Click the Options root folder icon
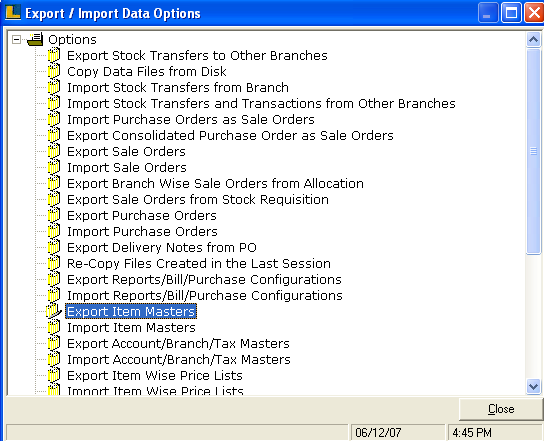 point(35,39)
